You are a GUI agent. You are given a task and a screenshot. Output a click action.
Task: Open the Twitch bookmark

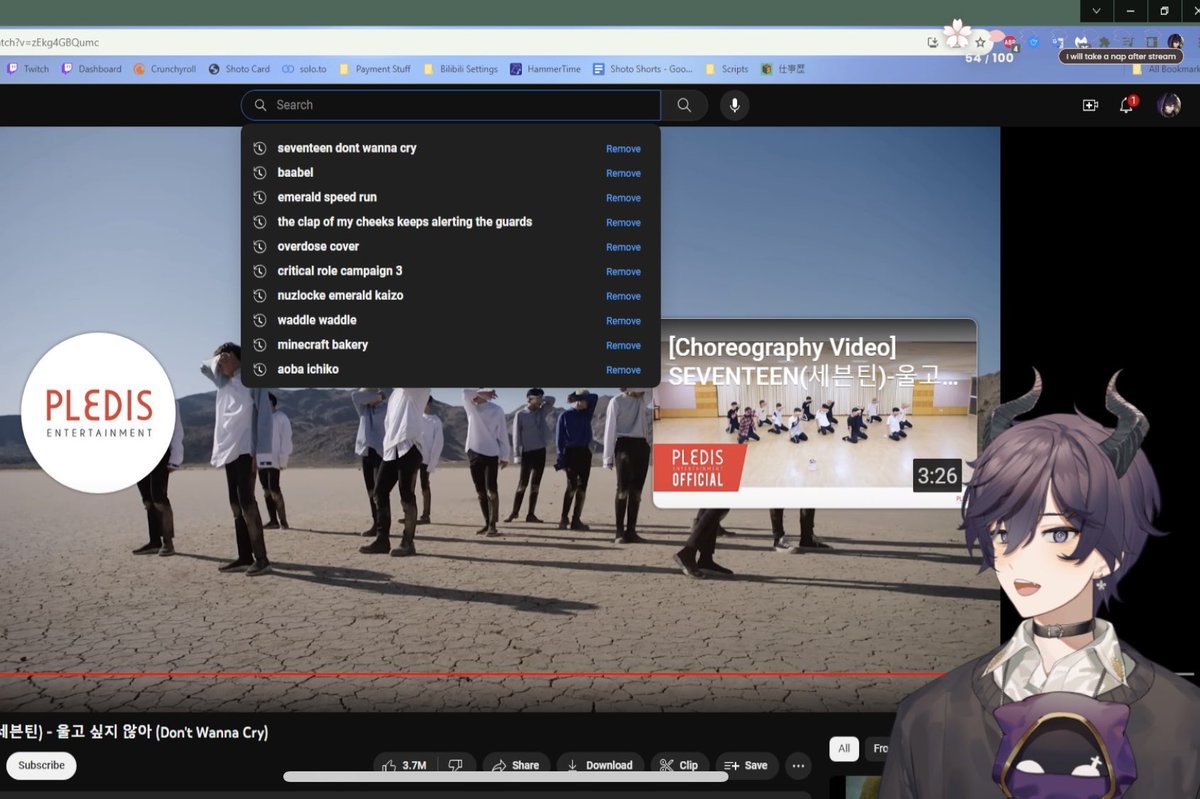coord(28,69)
